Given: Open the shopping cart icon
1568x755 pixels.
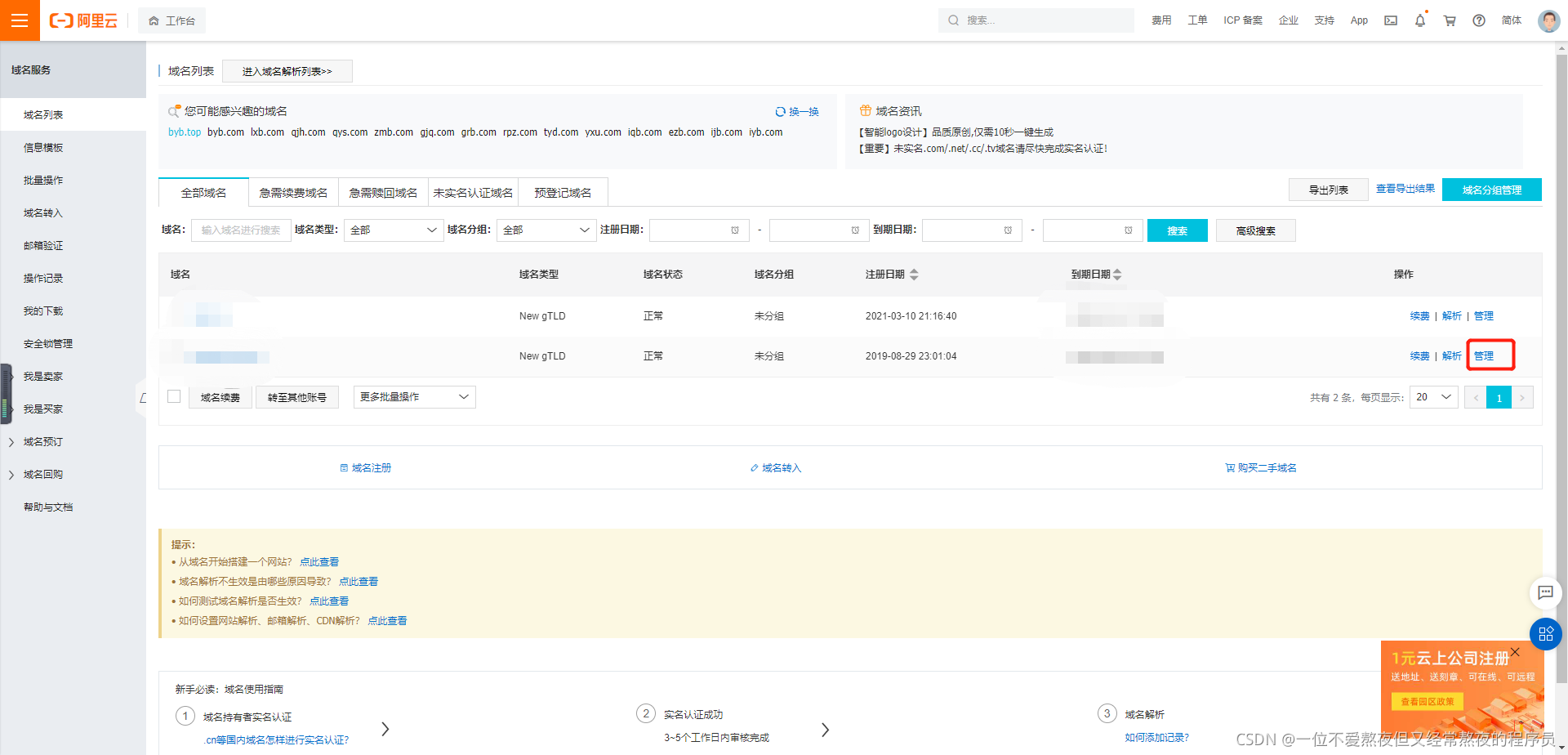Looking at the screenshot, I should click(1450, 20).
